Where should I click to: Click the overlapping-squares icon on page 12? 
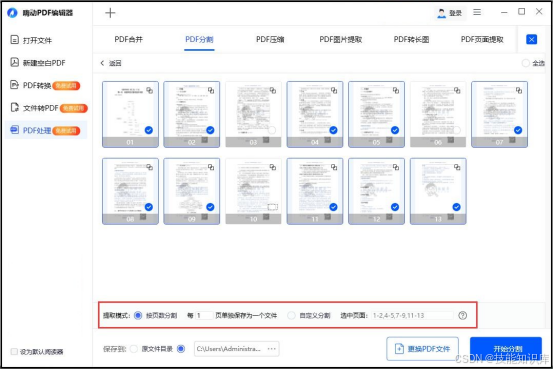(396, 167)
